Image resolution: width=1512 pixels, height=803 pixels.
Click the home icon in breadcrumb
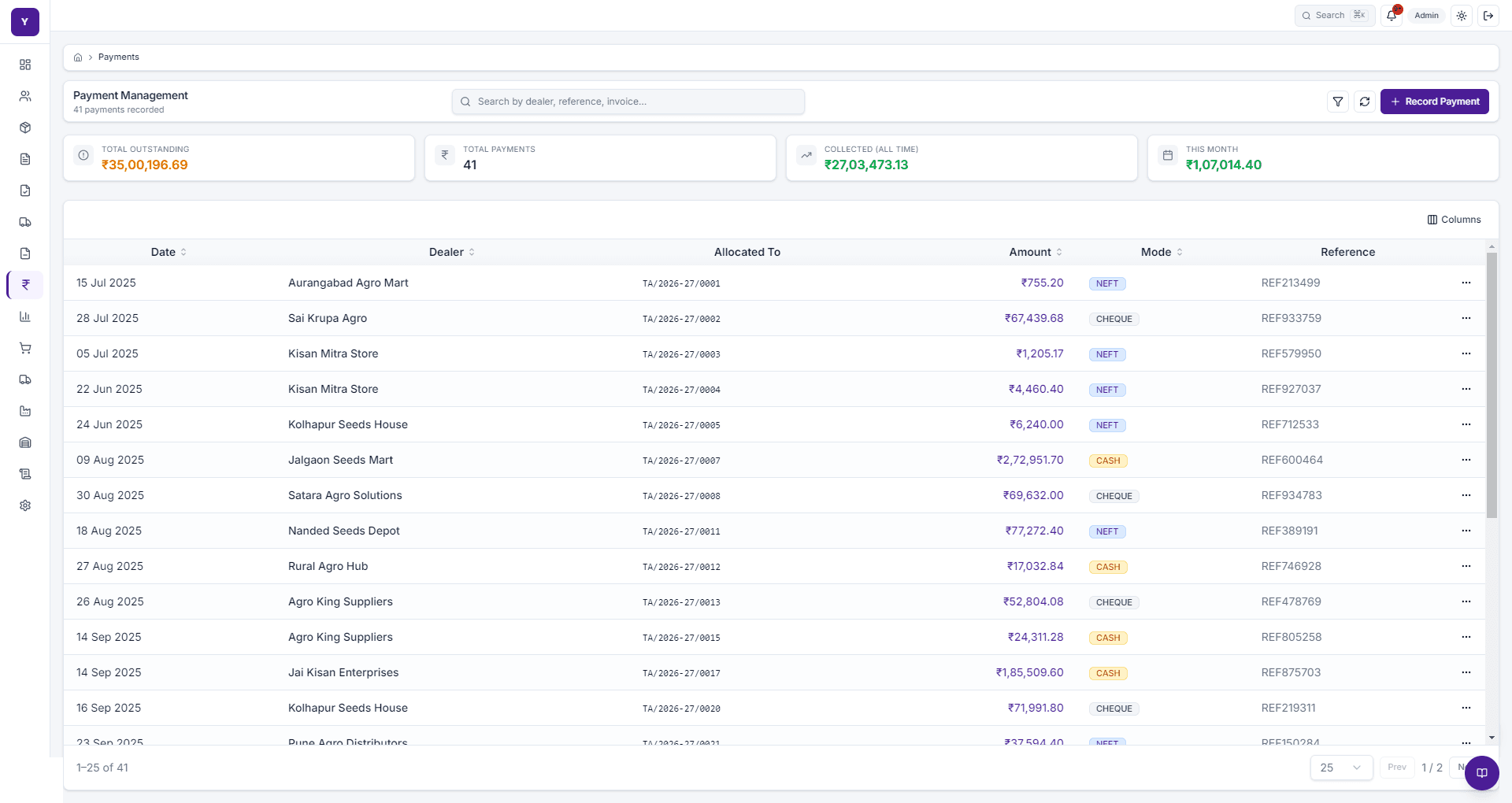coord(78,57)
